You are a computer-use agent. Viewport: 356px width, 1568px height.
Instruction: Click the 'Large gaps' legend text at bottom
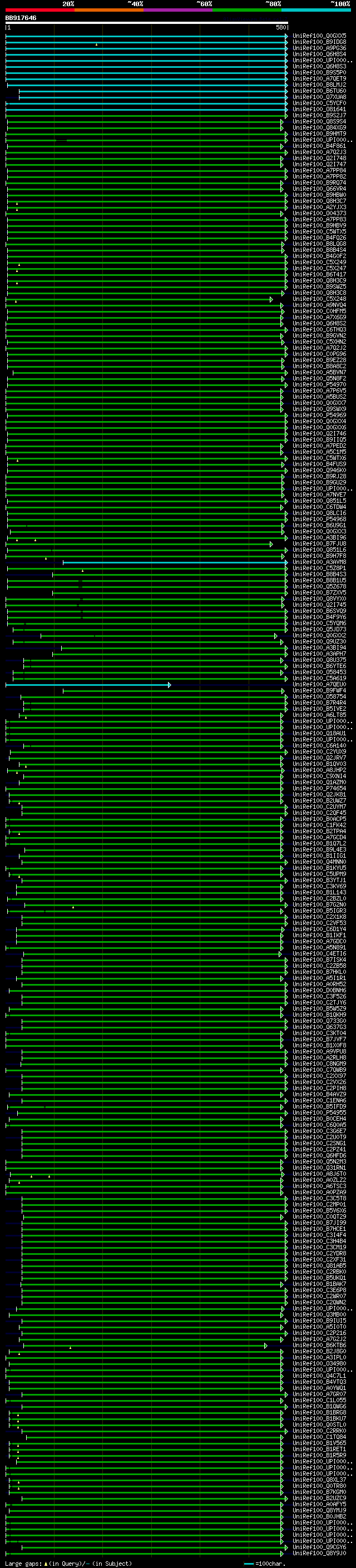point(24,1564)
